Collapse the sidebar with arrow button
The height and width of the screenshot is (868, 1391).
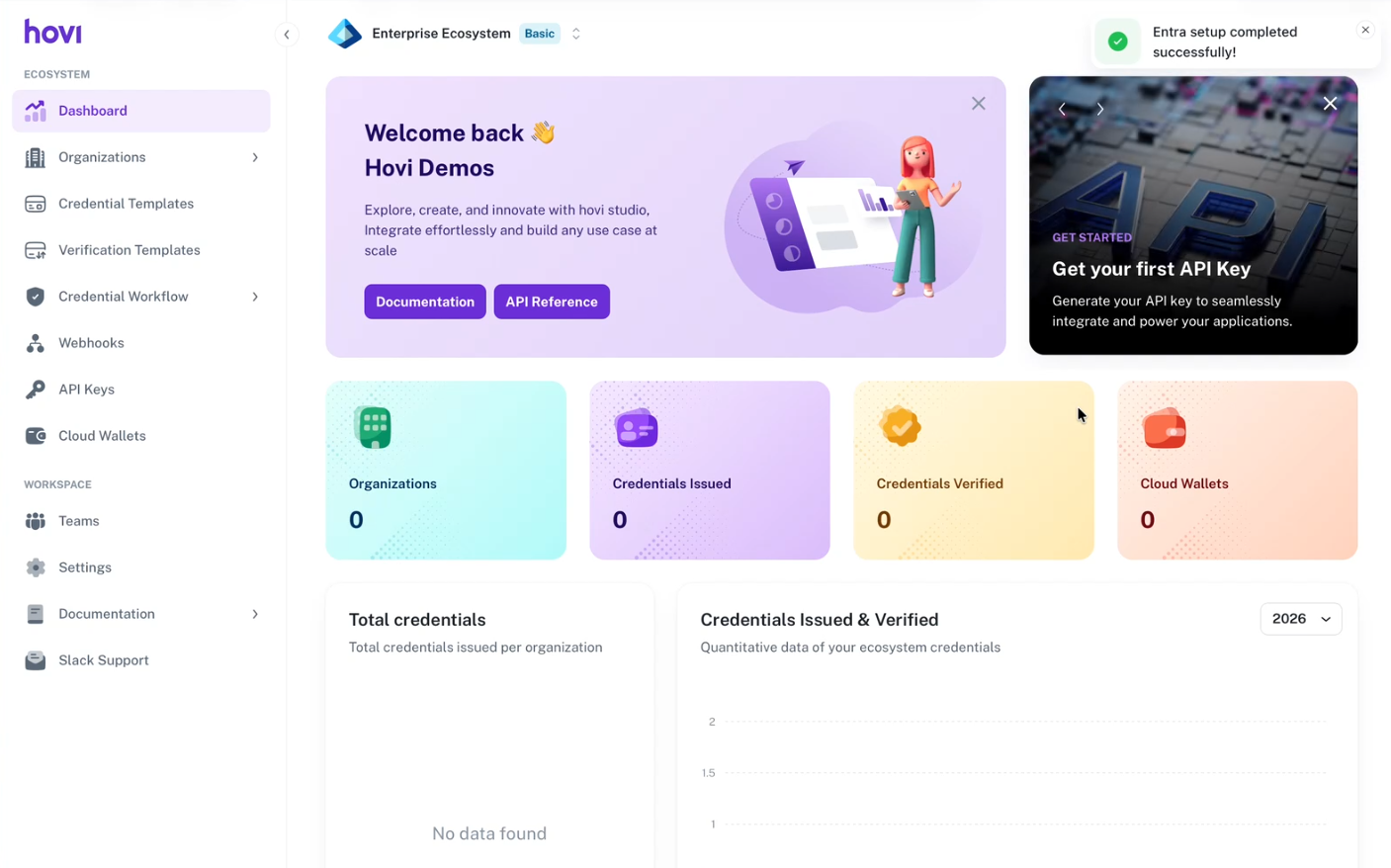pos(287,35)
